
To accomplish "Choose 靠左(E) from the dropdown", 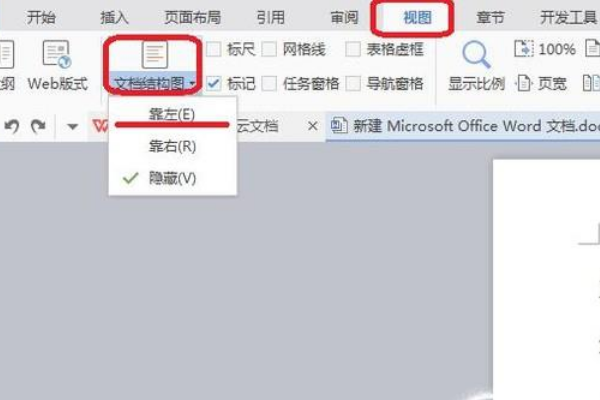I will click(x=173, y=114).
